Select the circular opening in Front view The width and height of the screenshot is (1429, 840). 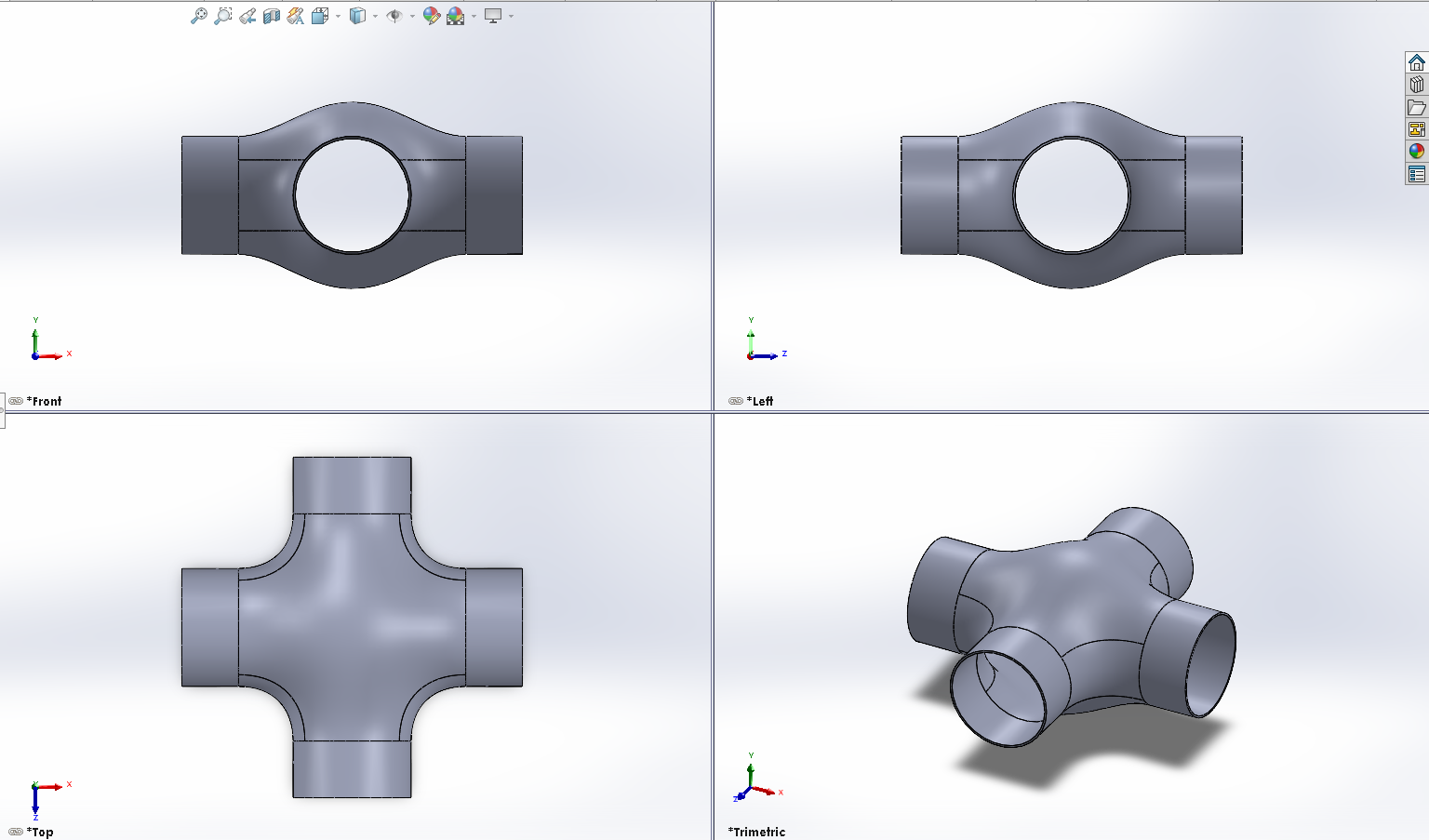pos(352,195)
